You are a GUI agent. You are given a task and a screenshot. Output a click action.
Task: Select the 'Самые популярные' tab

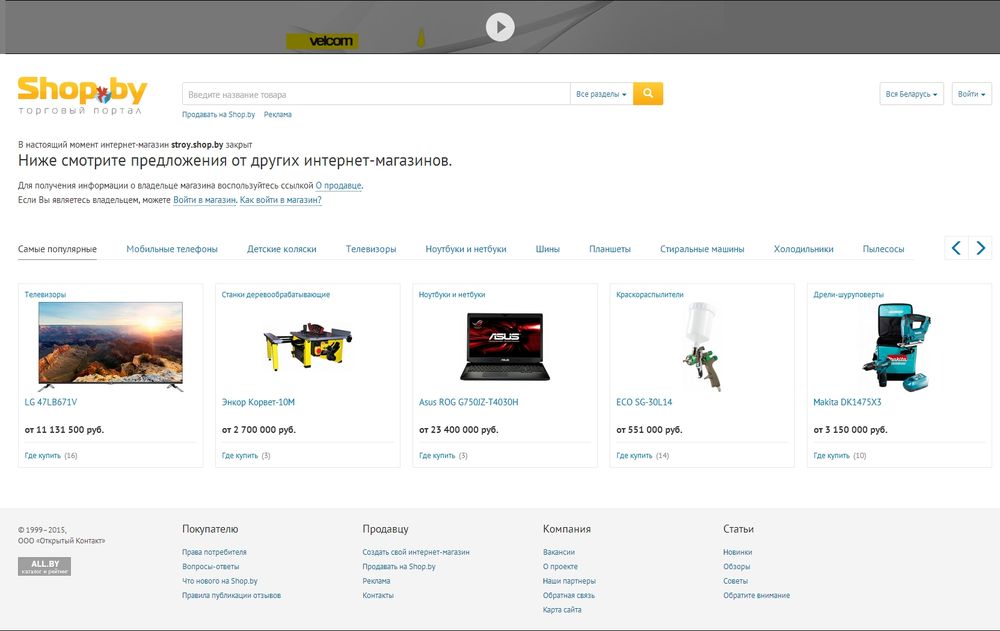coord(57,249)
